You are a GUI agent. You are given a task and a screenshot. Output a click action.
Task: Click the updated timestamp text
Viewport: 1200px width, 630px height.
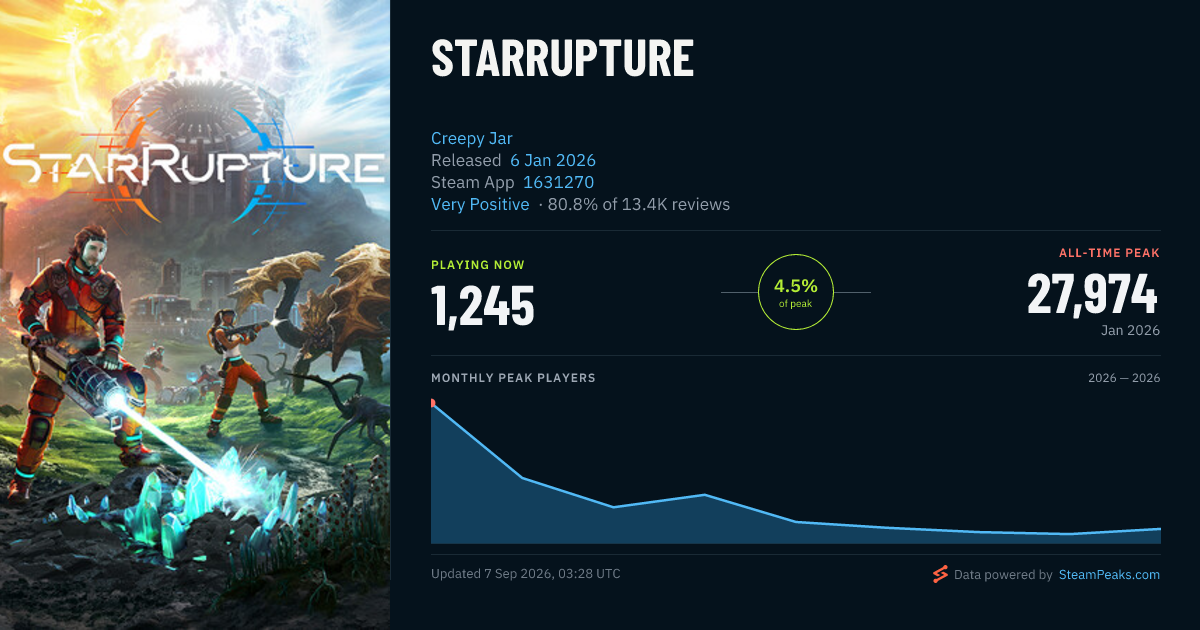click(526, 574)
